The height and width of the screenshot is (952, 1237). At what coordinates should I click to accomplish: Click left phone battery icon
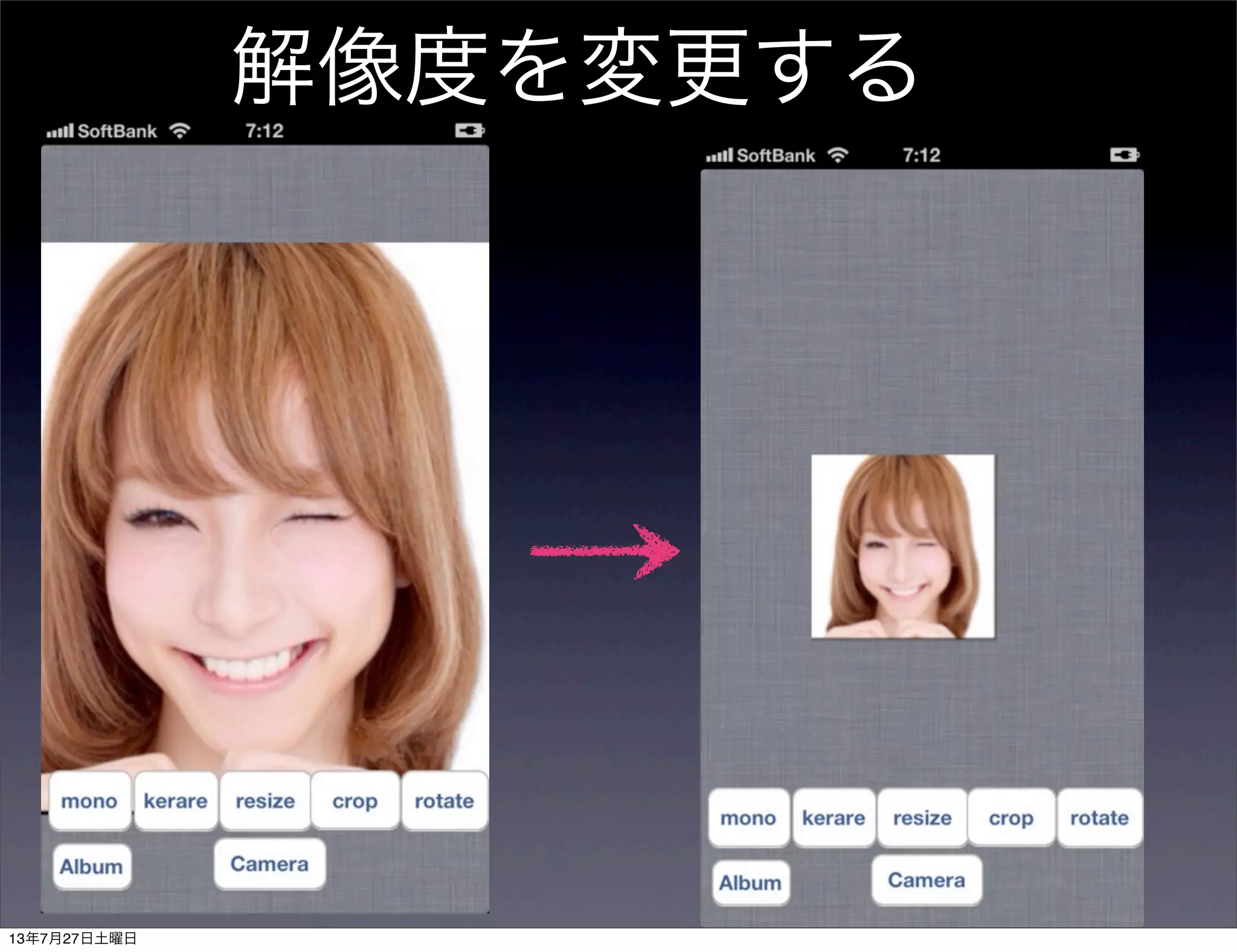[x=469, y=130]
